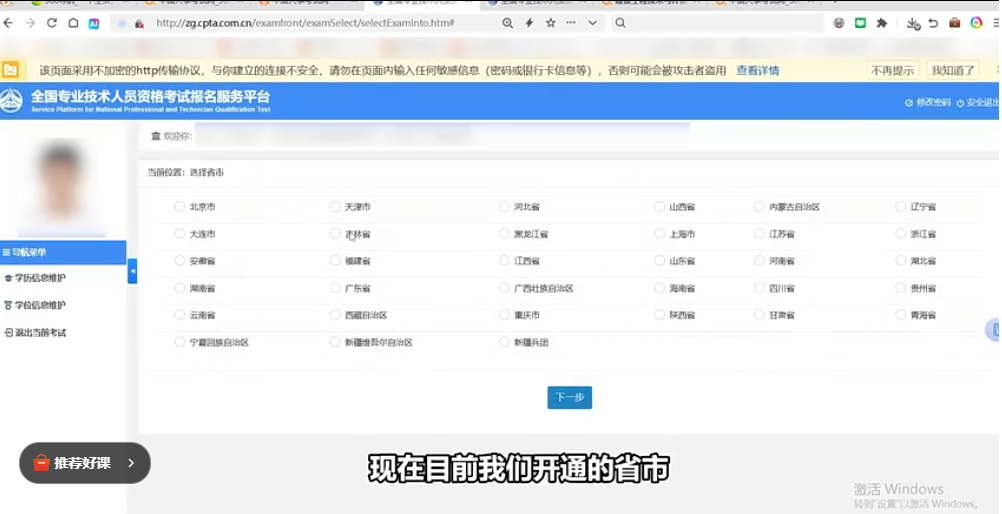The width and height of the screenshot is (1002, 514).
Task: Choose the 四川省 radio option
Action: (760, 288)
